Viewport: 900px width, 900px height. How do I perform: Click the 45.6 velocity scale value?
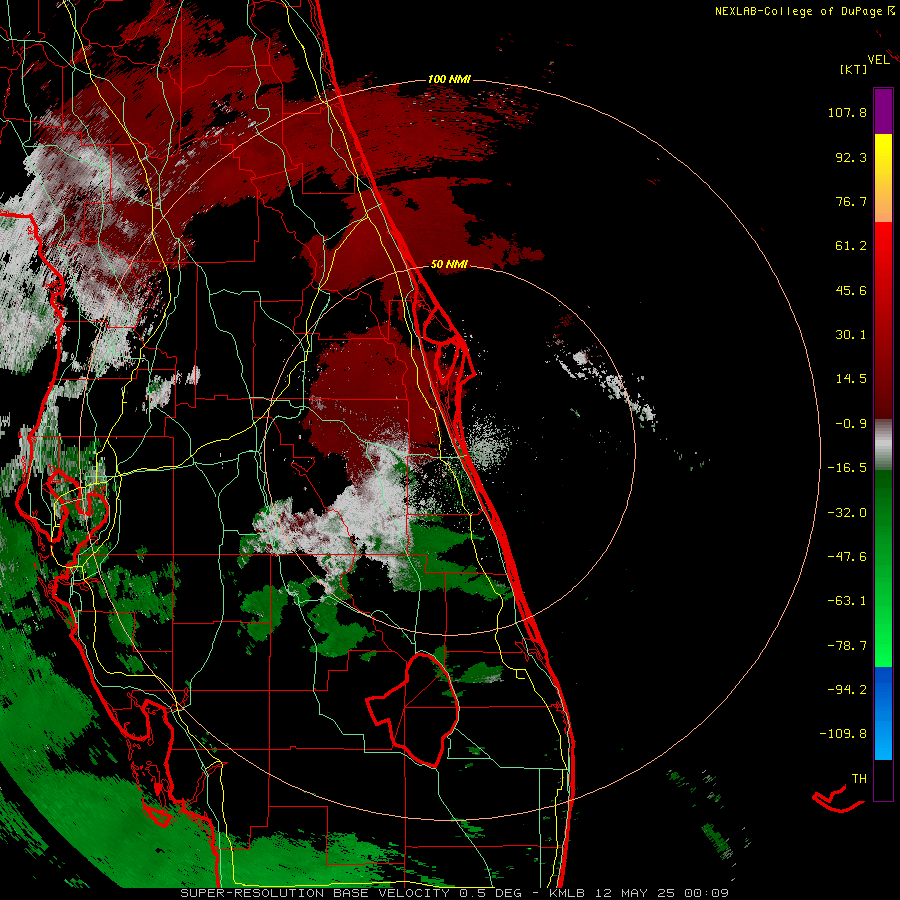pyautogui.click(x=851, y=290)
